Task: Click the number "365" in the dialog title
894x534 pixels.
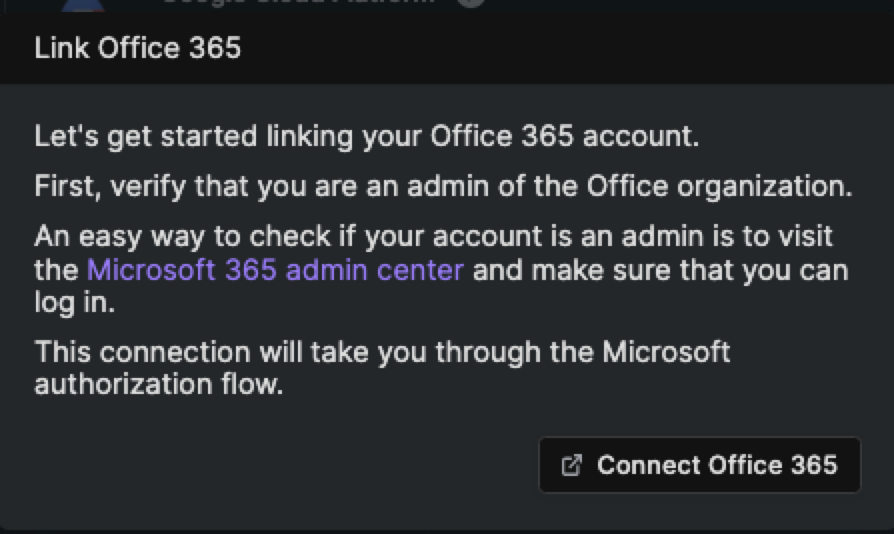Action: pos(215,47)
